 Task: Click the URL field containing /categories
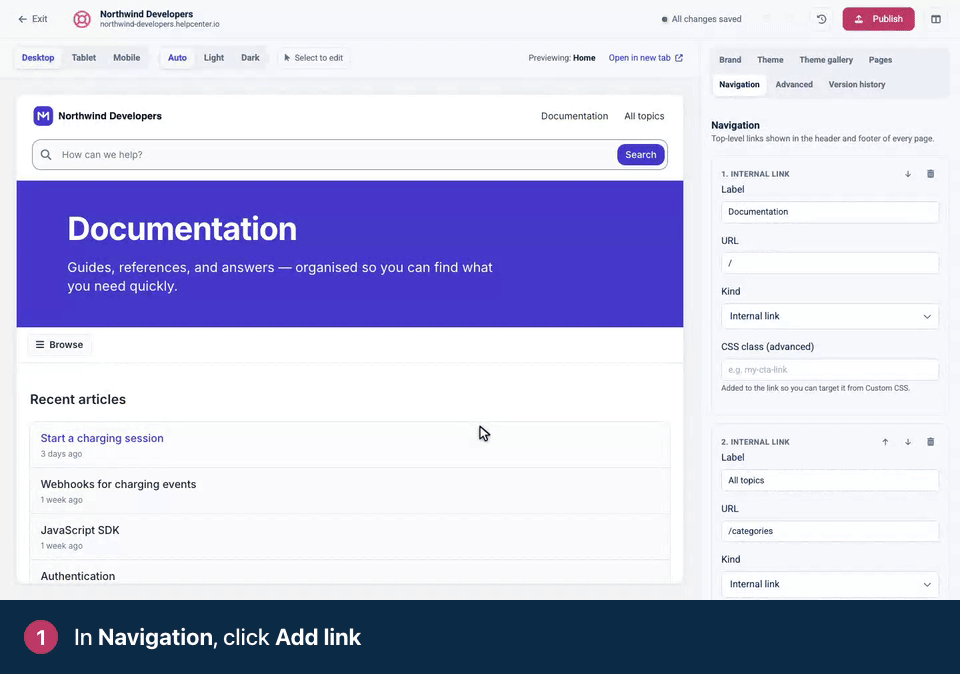pos(830,531)
